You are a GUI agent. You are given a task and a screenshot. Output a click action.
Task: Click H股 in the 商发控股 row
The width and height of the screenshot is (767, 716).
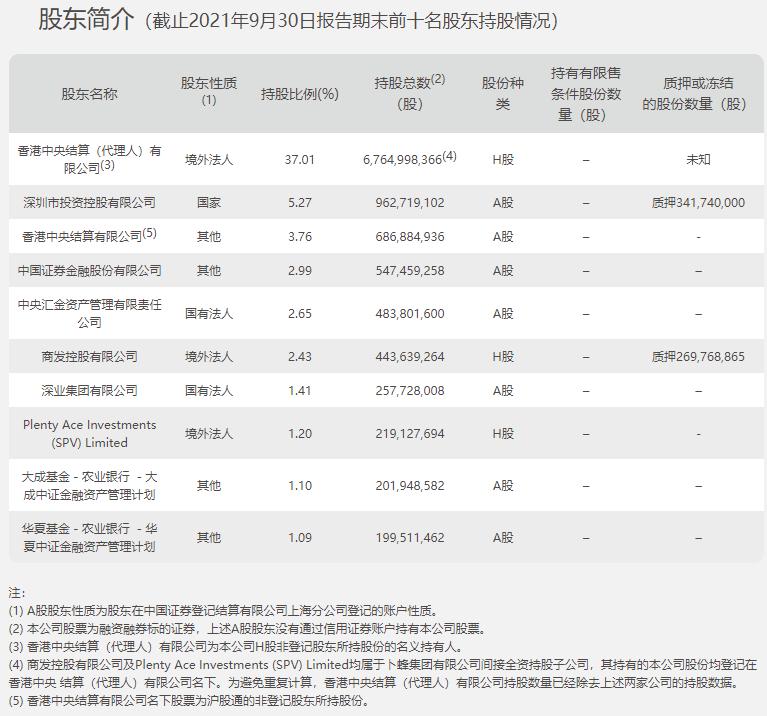tap(503, 357)
